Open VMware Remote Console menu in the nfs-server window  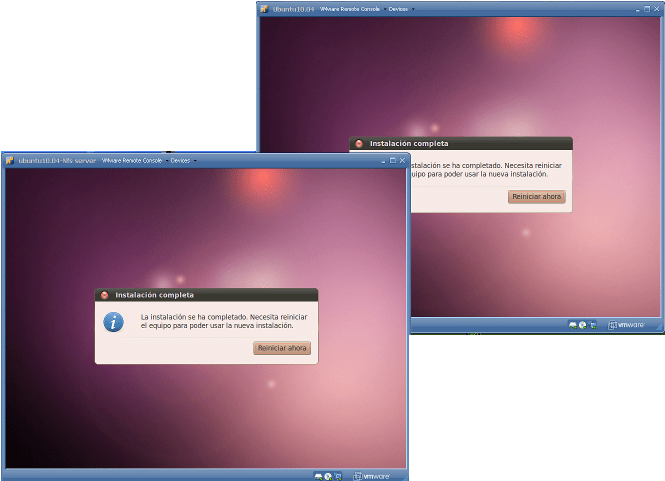point(134,160)
